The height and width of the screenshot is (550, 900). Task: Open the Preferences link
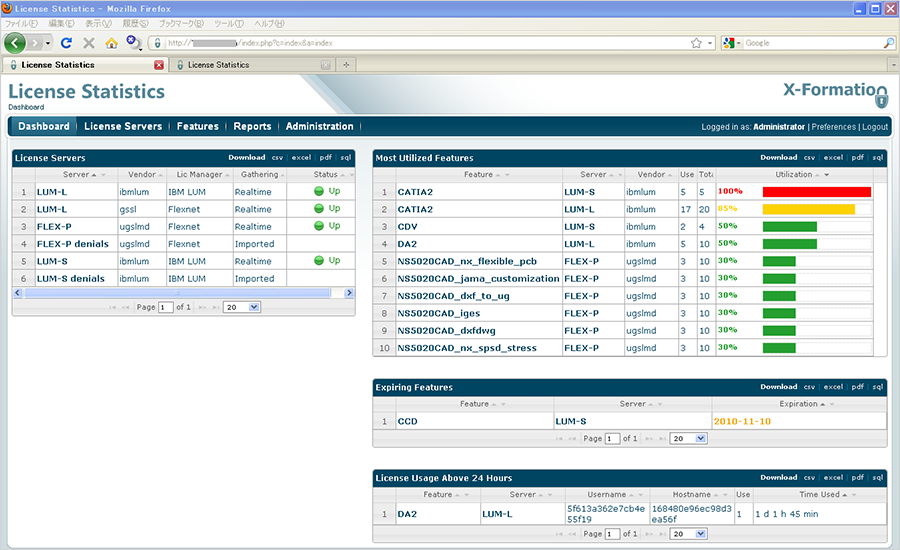tap(833, 127)
